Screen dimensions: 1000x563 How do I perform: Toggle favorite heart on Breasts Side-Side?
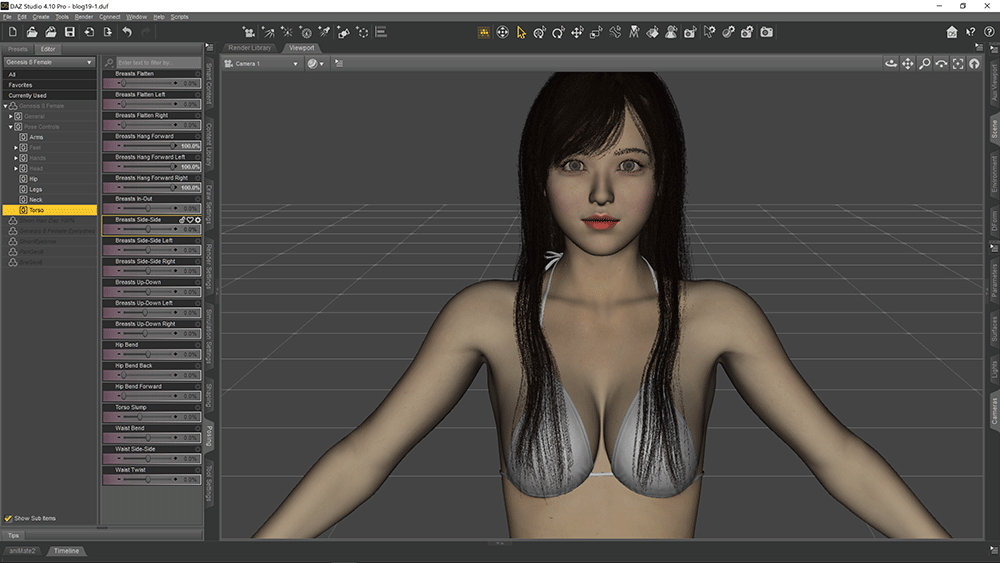pyautogui.click(x=190, y=220)
